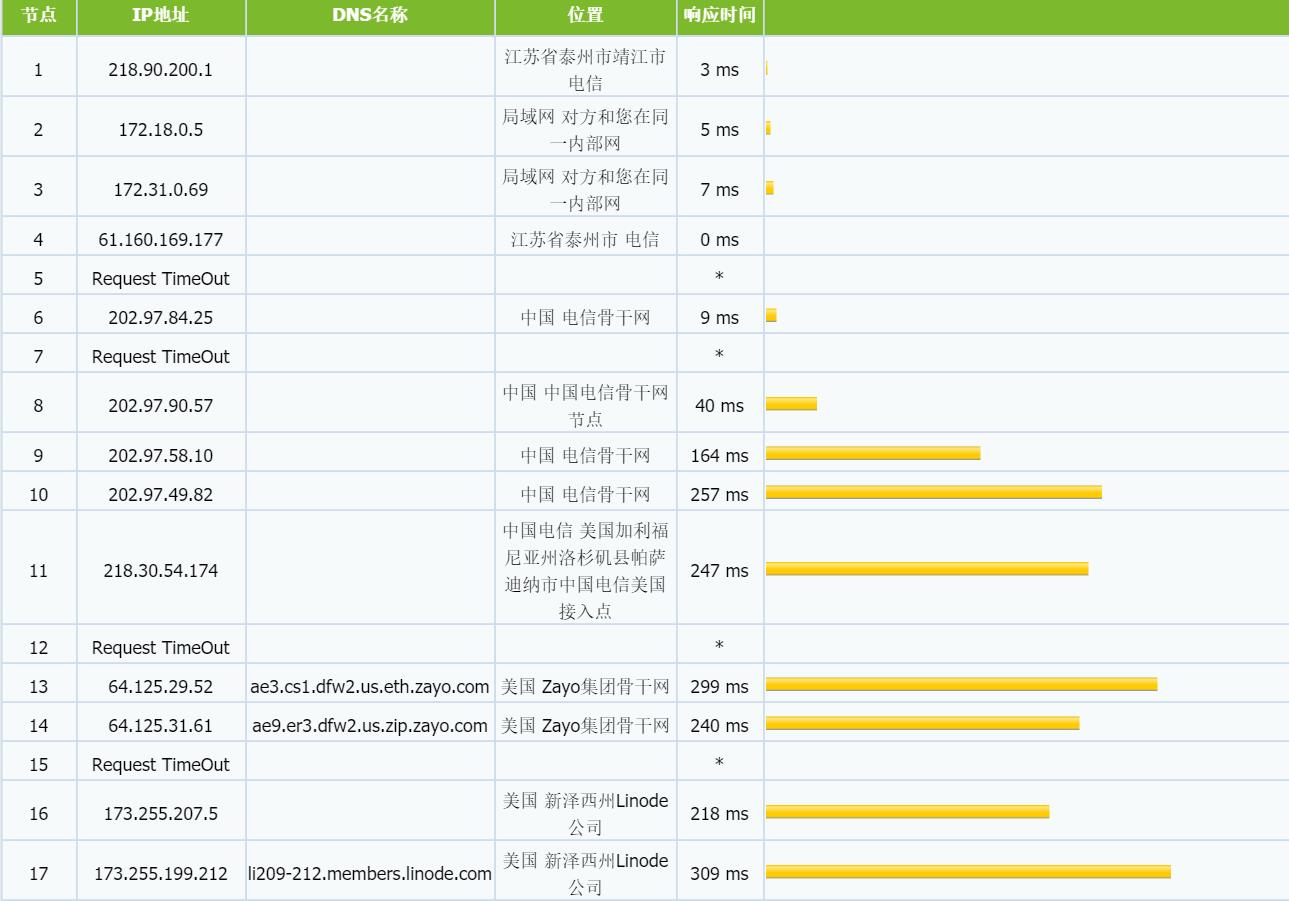Click 美国 Zayo集团骨干网 in row 13
The width and height of the screenshot is (1289, 901).
coord(585,687)
